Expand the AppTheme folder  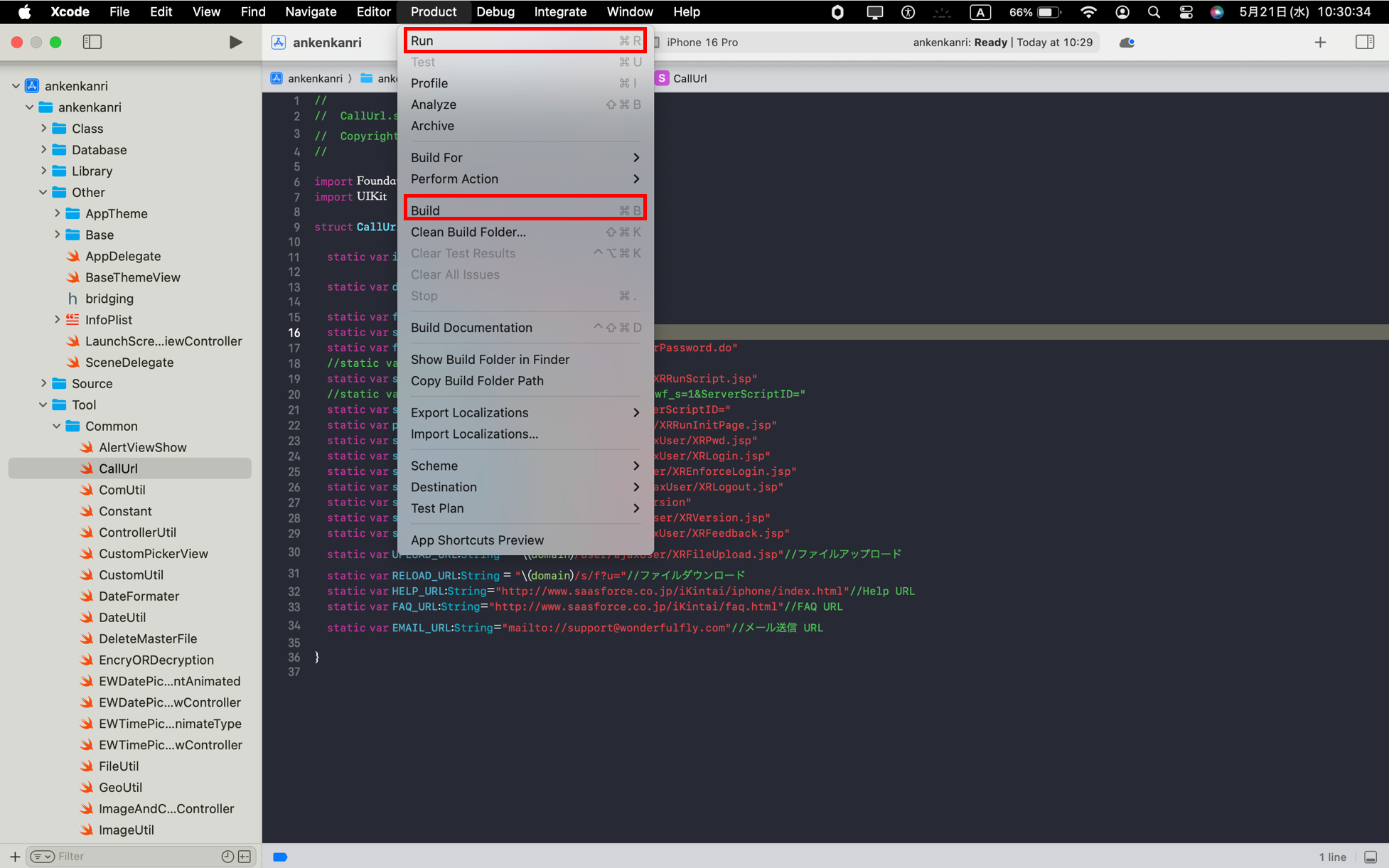point(57,213)
